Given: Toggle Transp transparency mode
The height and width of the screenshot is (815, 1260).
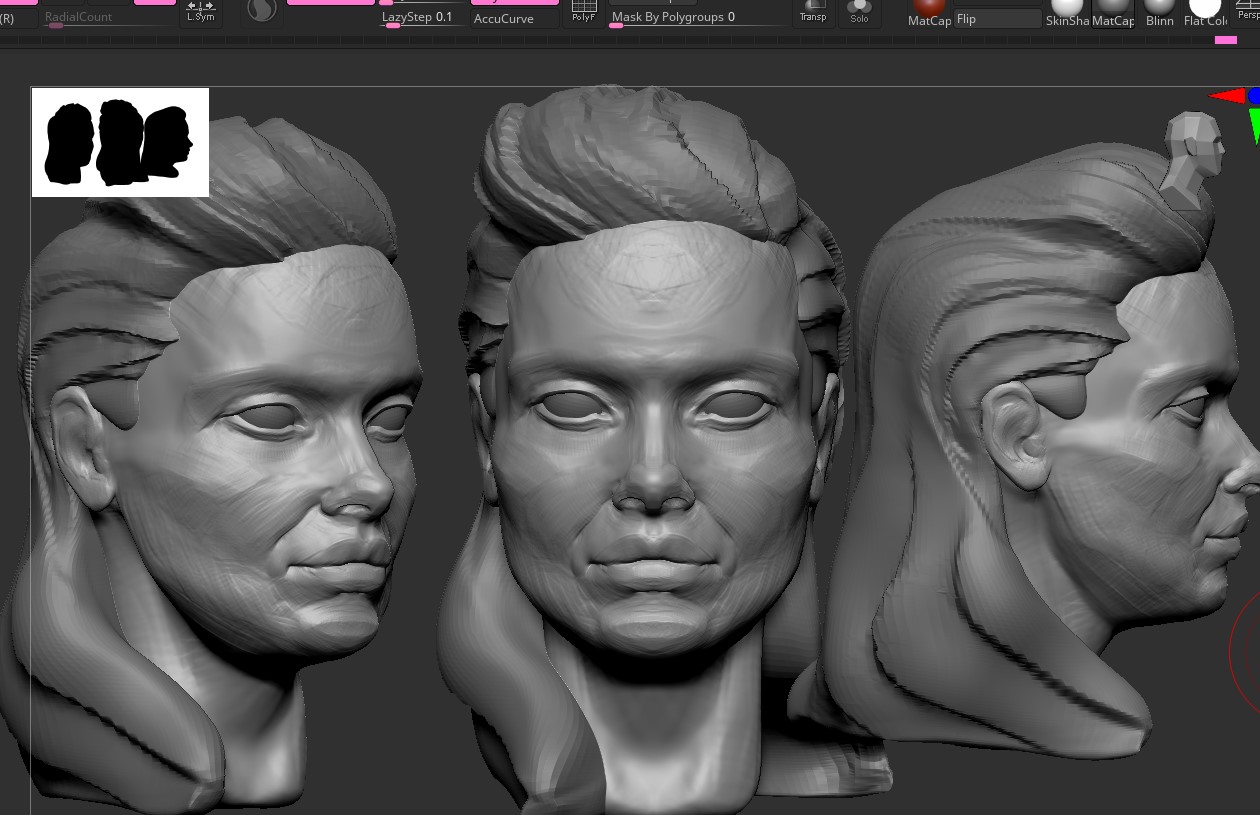Looking at the screenshot, I should point(813,12).
